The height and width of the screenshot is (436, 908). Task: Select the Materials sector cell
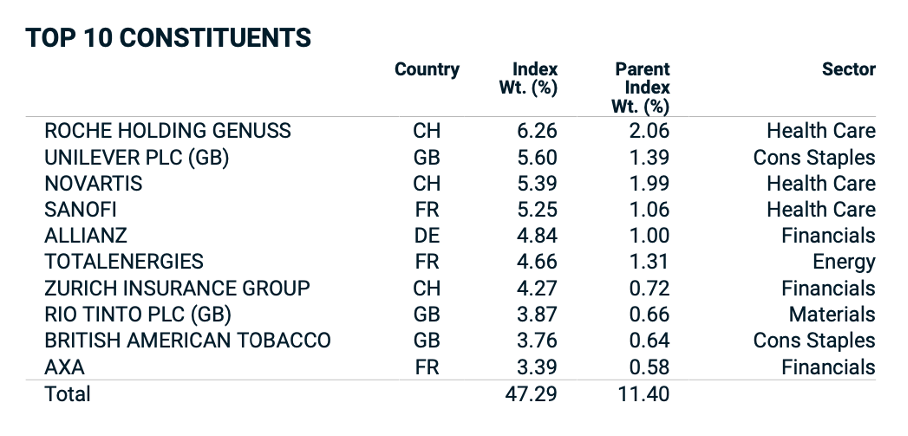coord(832,315)
